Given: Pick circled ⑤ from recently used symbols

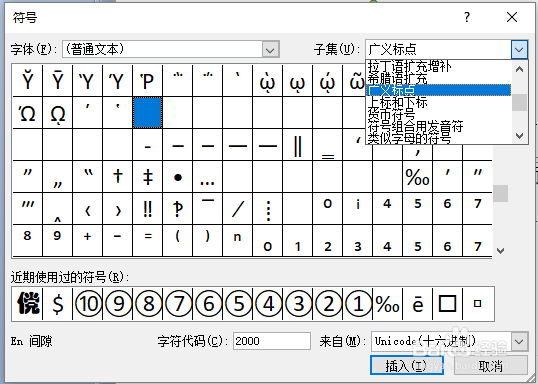Looking at the screenshot, I should coord(238,304).
